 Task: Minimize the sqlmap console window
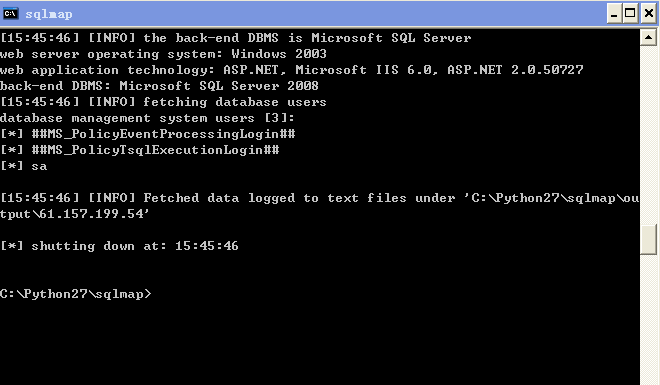coord(614,14)
